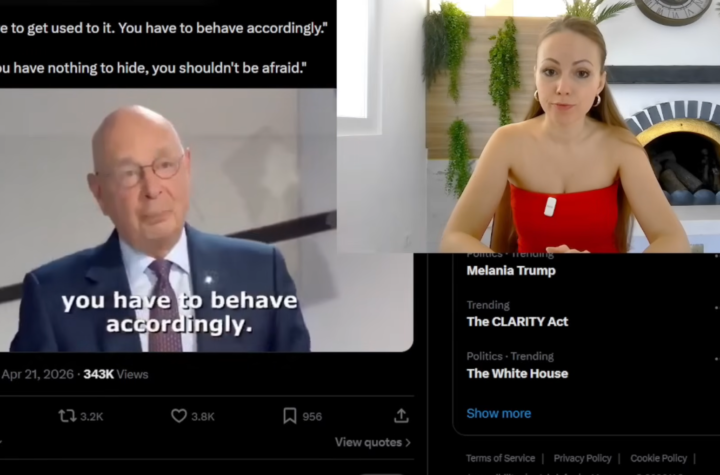Open The CLARITY Act trending topic

point(517,321)
